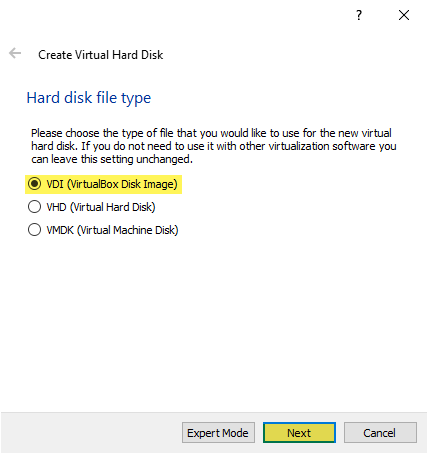Click the Hard disk file type heading
This screenshot has height=454, width=428.
click(x=89, y=98)
